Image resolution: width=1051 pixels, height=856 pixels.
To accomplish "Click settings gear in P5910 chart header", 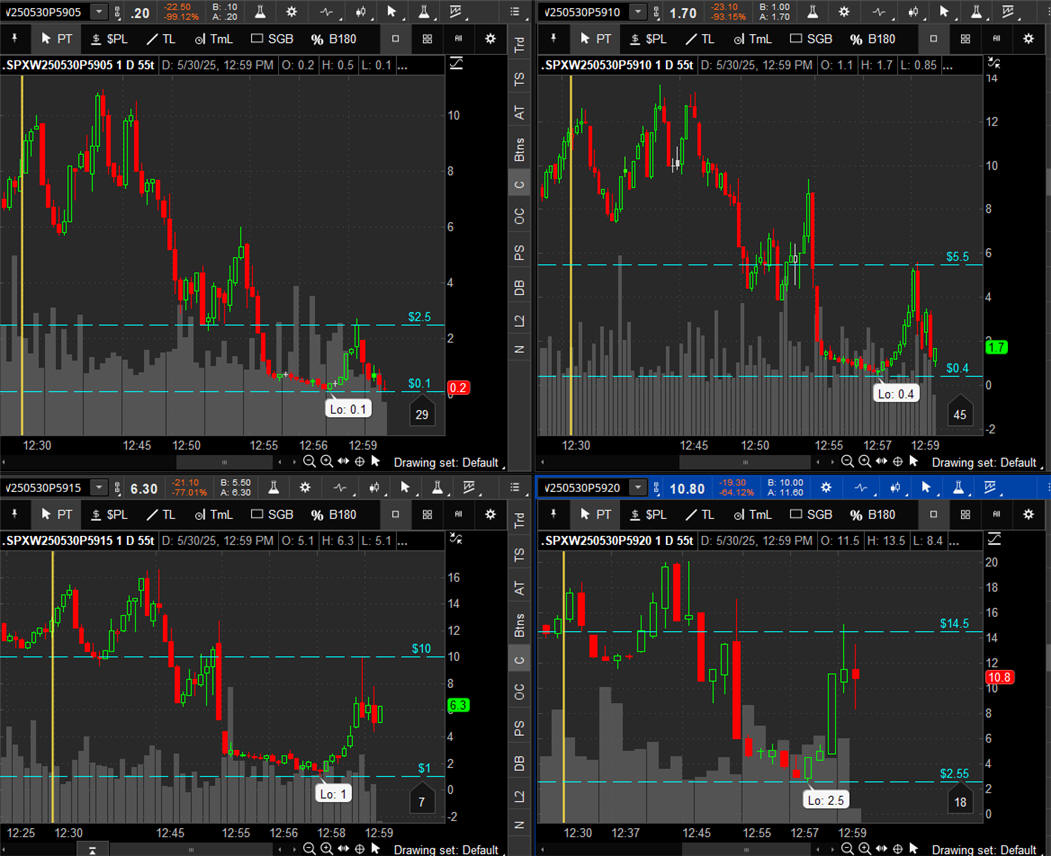I will point(844,12).
